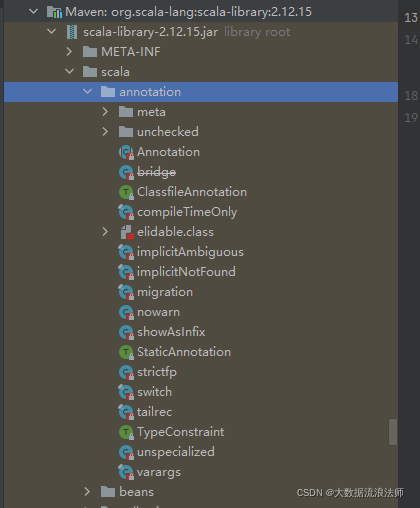Click the META-INF folder icon
420x508 pixels.
[90, 52]
